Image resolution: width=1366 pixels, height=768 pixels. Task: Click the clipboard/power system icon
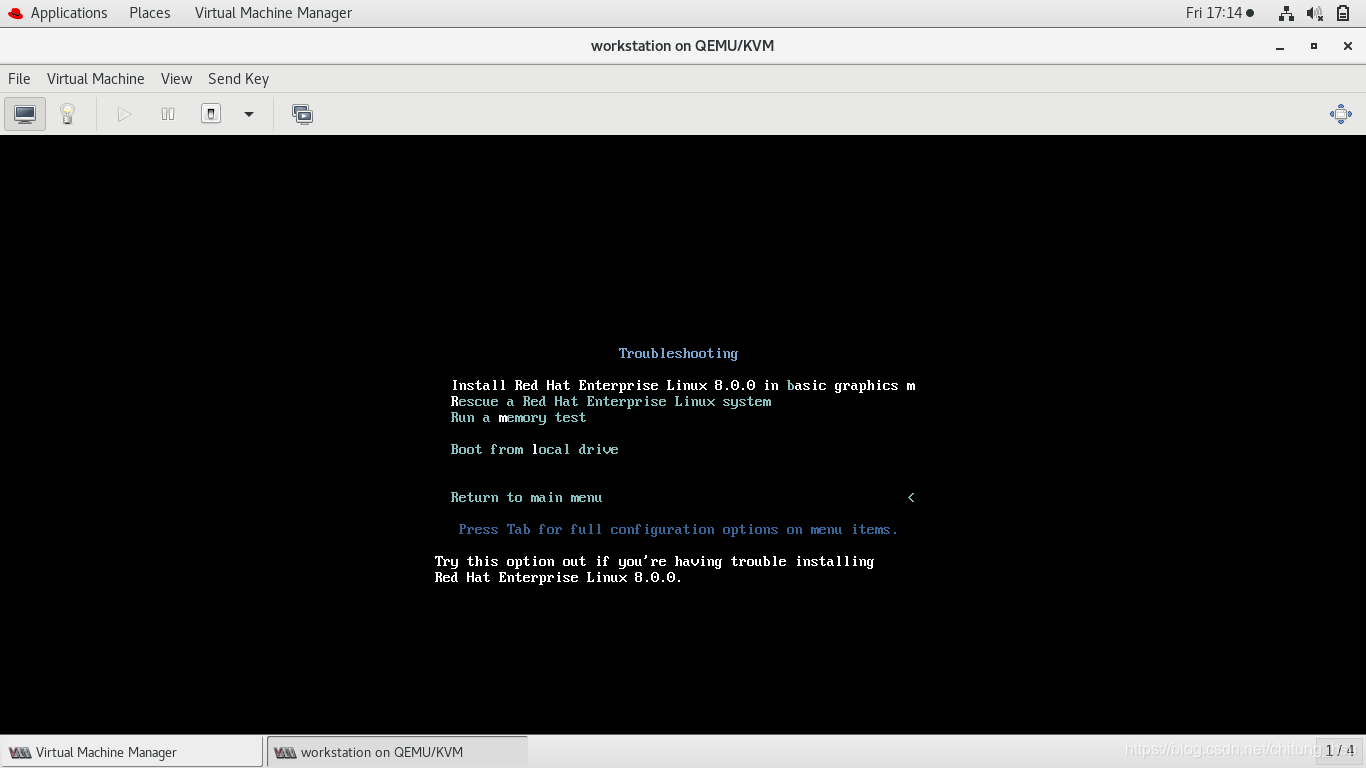pyautogui.click(x=1343, y=13)
